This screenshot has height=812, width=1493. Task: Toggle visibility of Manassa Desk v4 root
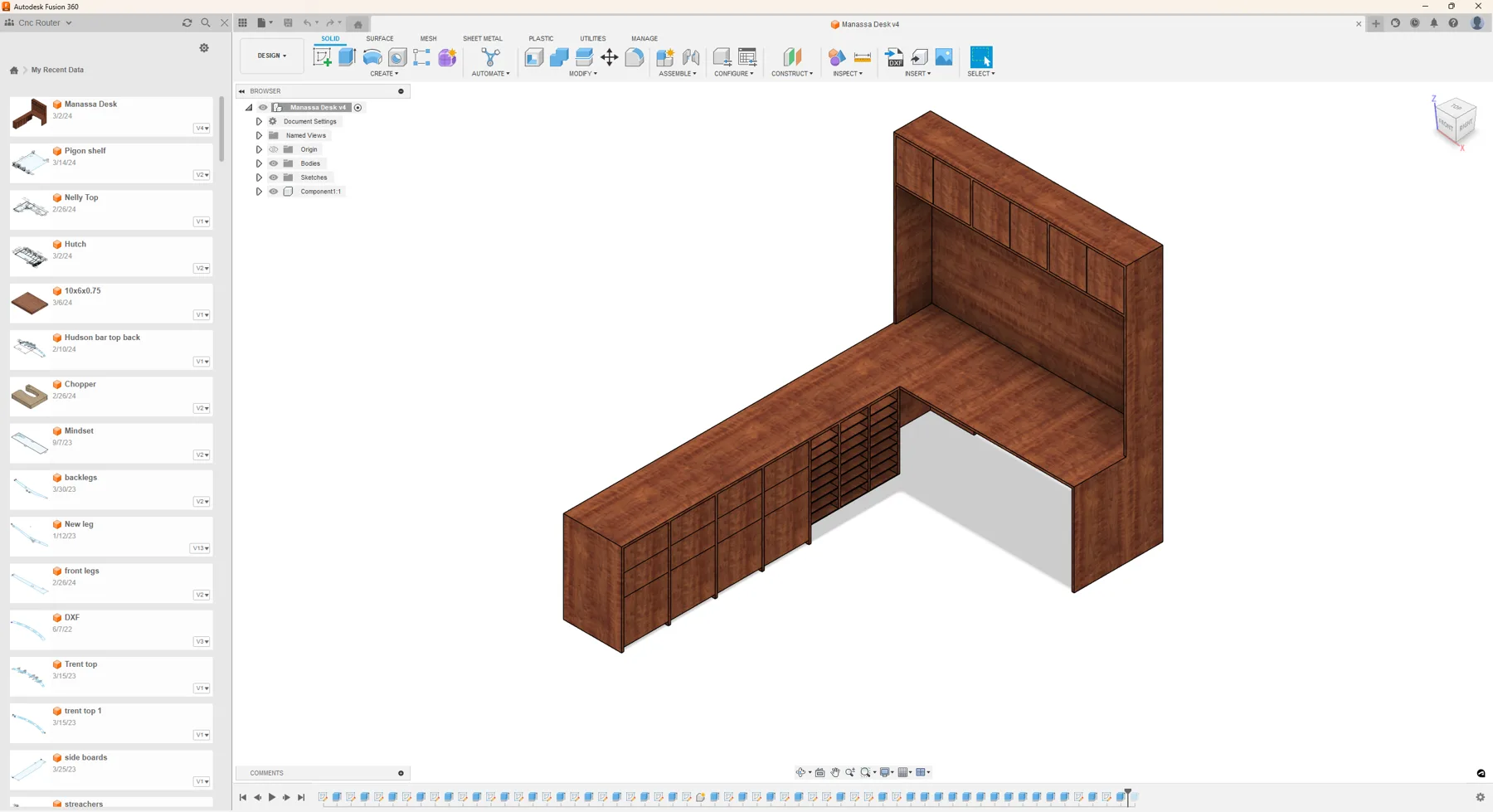tap(263, 108)
